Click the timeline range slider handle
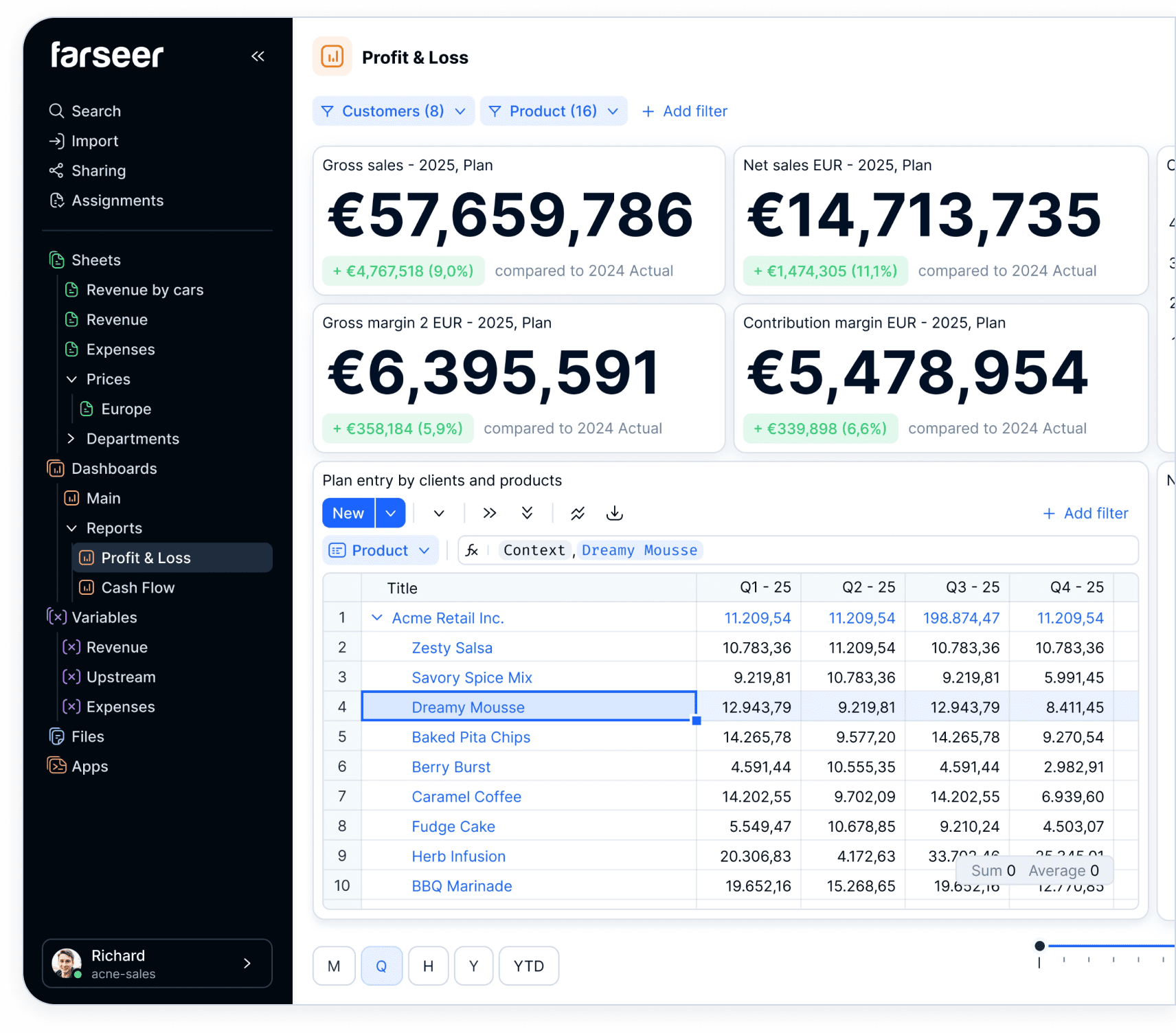1176x1033 pixels. (1040, 946)
